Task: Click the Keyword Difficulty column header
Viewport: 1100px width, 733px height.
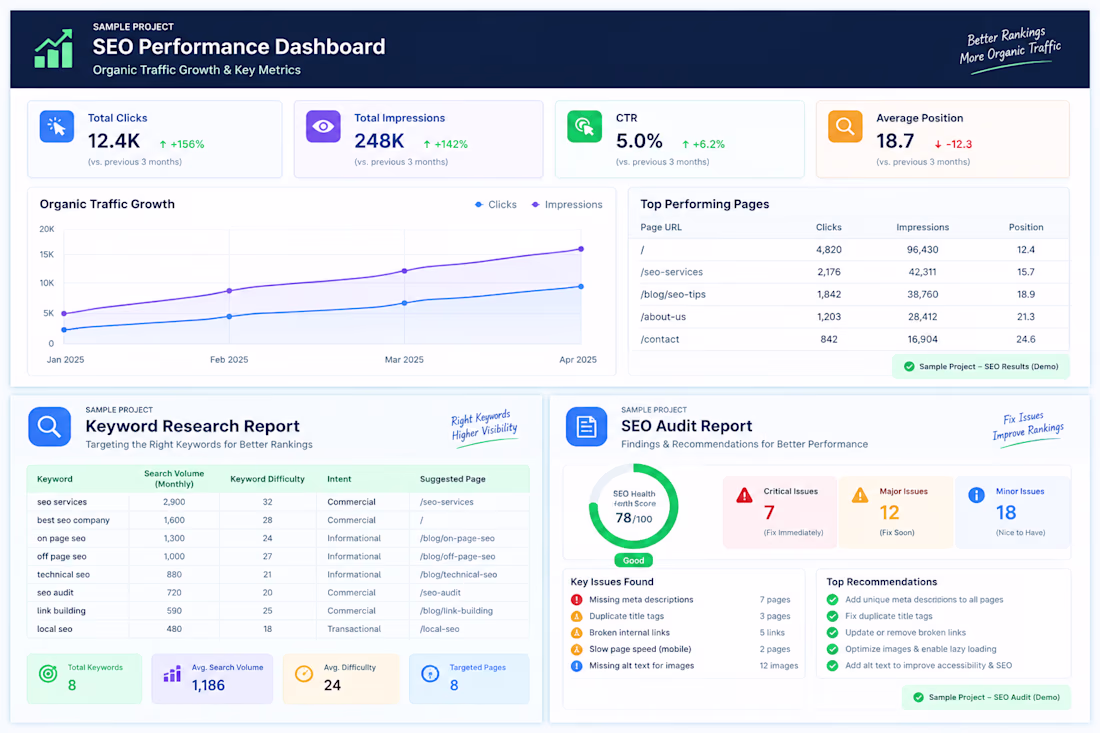Action: (267, 479)
